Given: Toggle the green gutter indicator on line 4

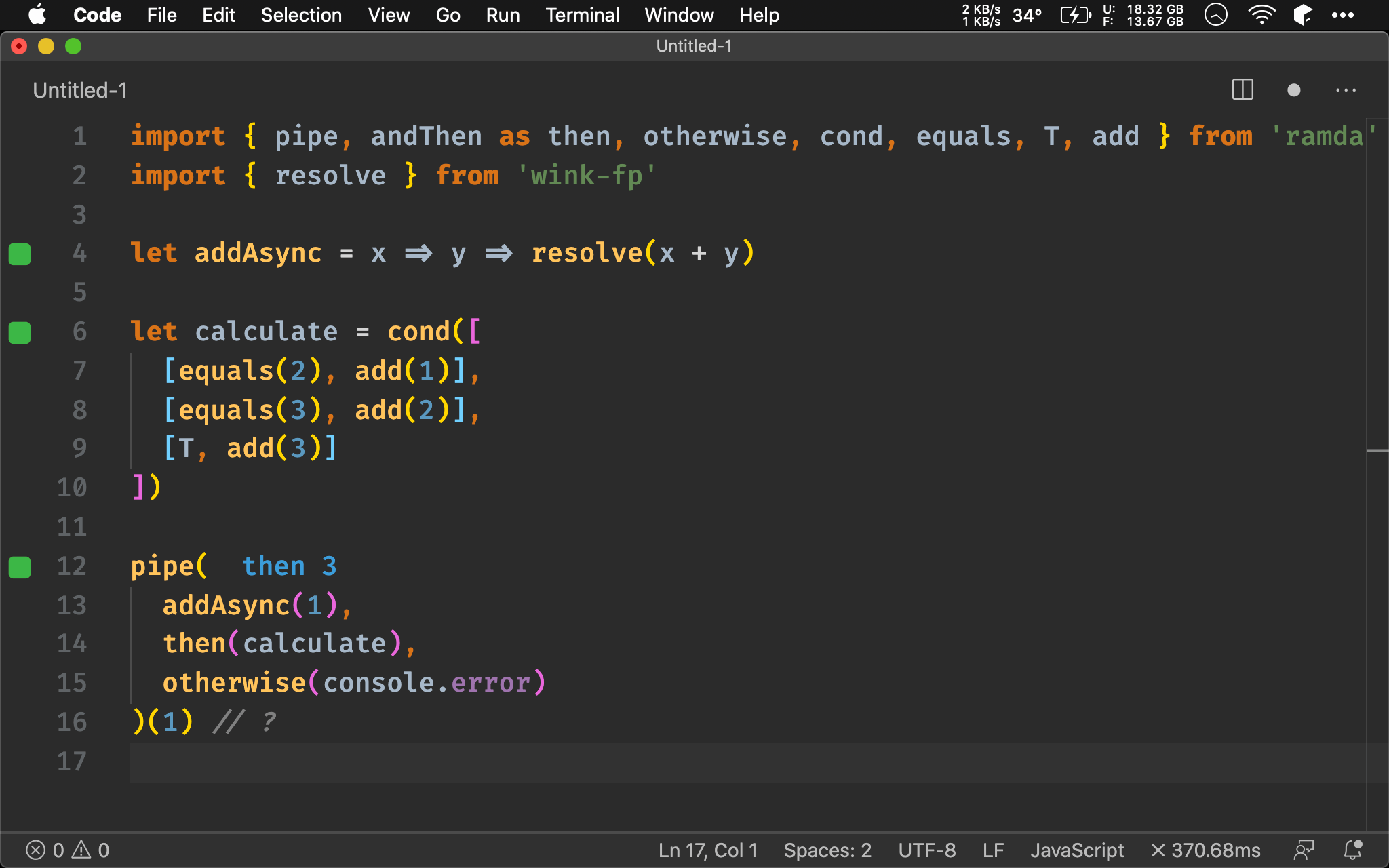Looking at the screenshot, I should (x=22, y=253).
